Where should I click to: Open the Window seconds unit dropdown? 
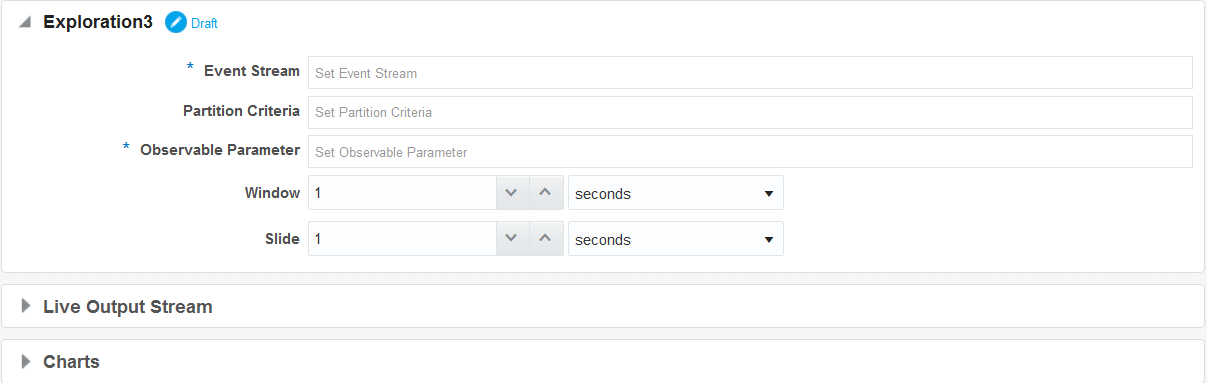point(676,193)
